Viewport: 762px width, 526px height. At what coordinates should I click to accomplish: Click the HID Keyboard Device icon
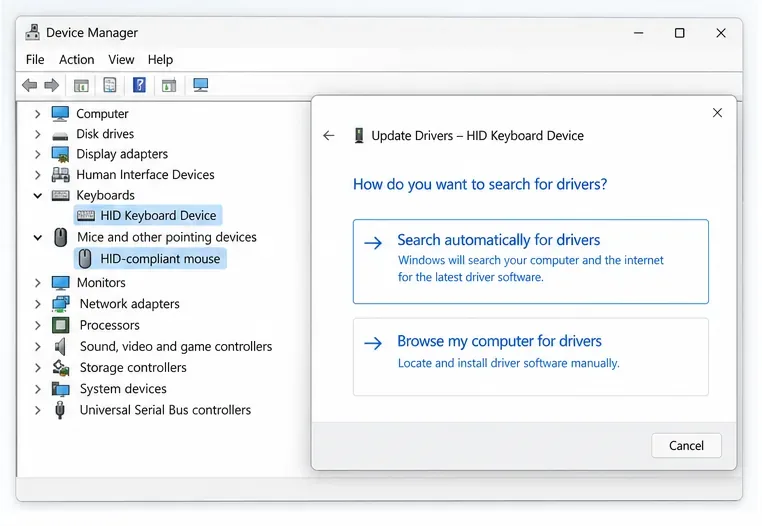(x=86, y=215)
